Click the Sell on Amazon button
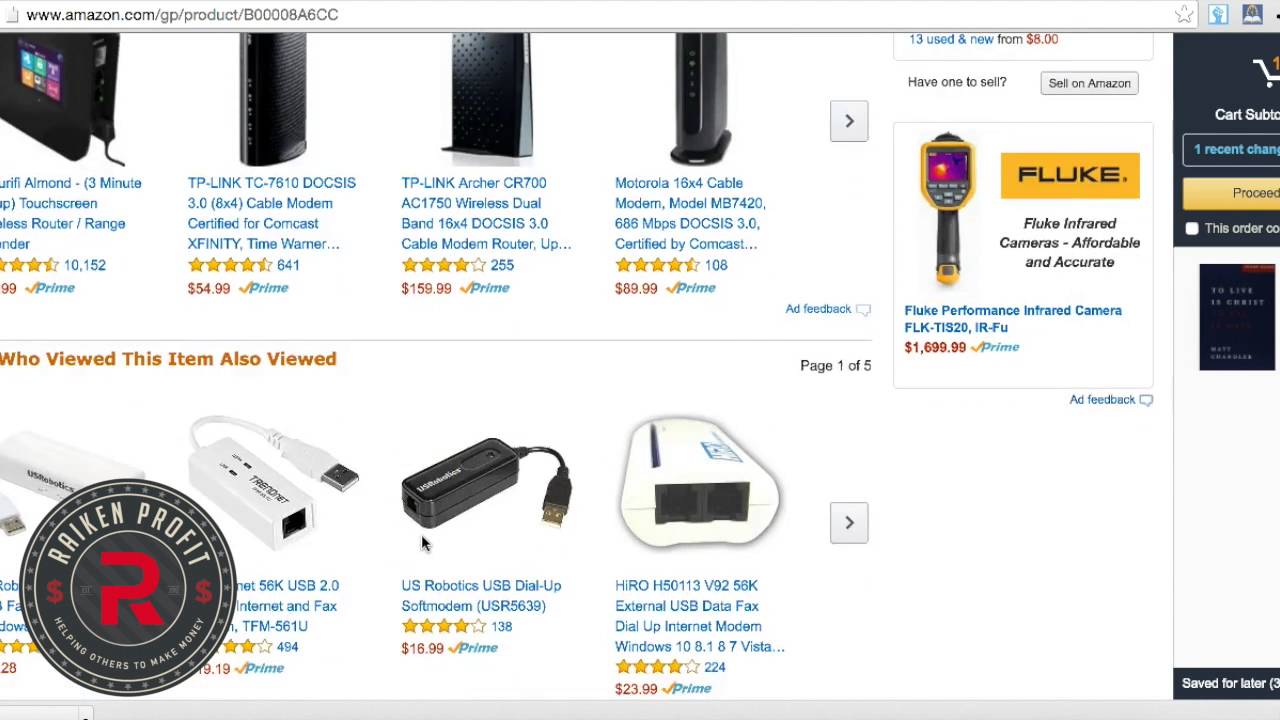This screenshot has width=1280, height=720. point(1089,83)
